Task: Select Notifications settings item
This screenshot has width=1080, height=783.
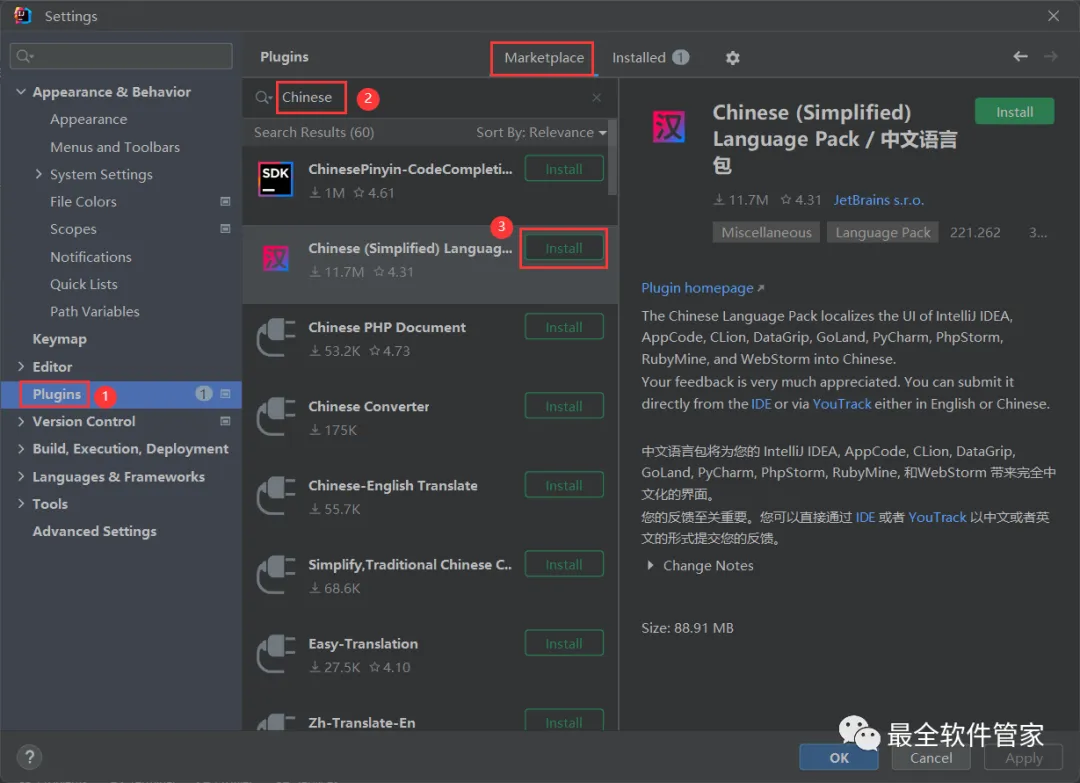Action: click(x=90, y=257)
